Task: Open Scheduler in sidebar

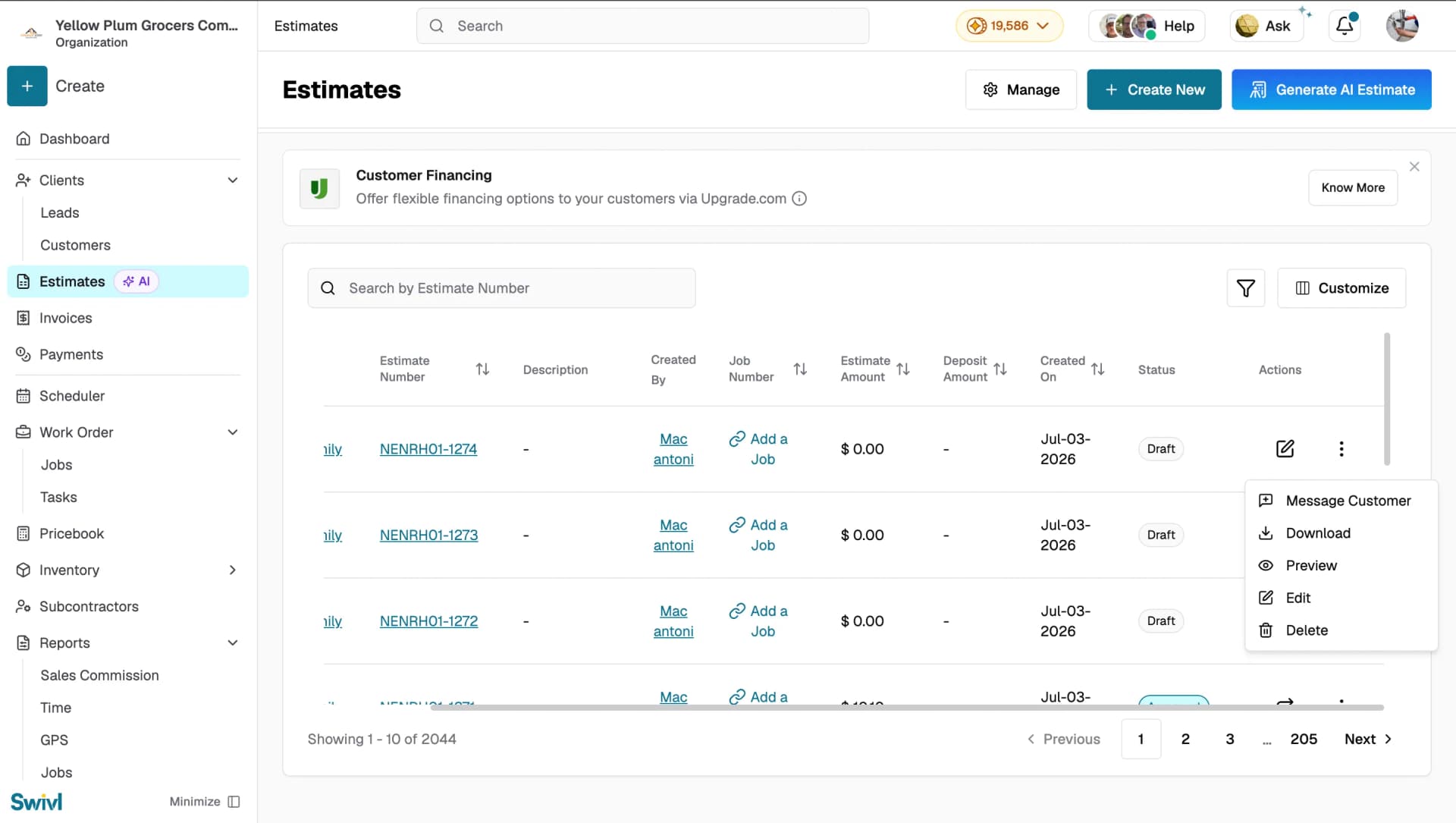Action: click(71, 396)
